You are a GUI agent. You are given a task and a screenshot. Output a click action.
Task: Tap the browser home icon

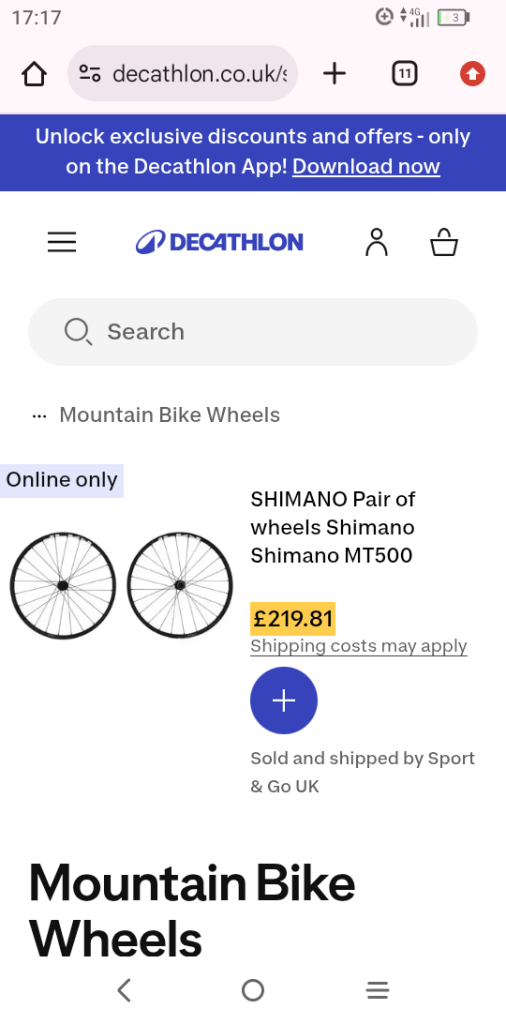pyautogui.click(x=35, y=74)
